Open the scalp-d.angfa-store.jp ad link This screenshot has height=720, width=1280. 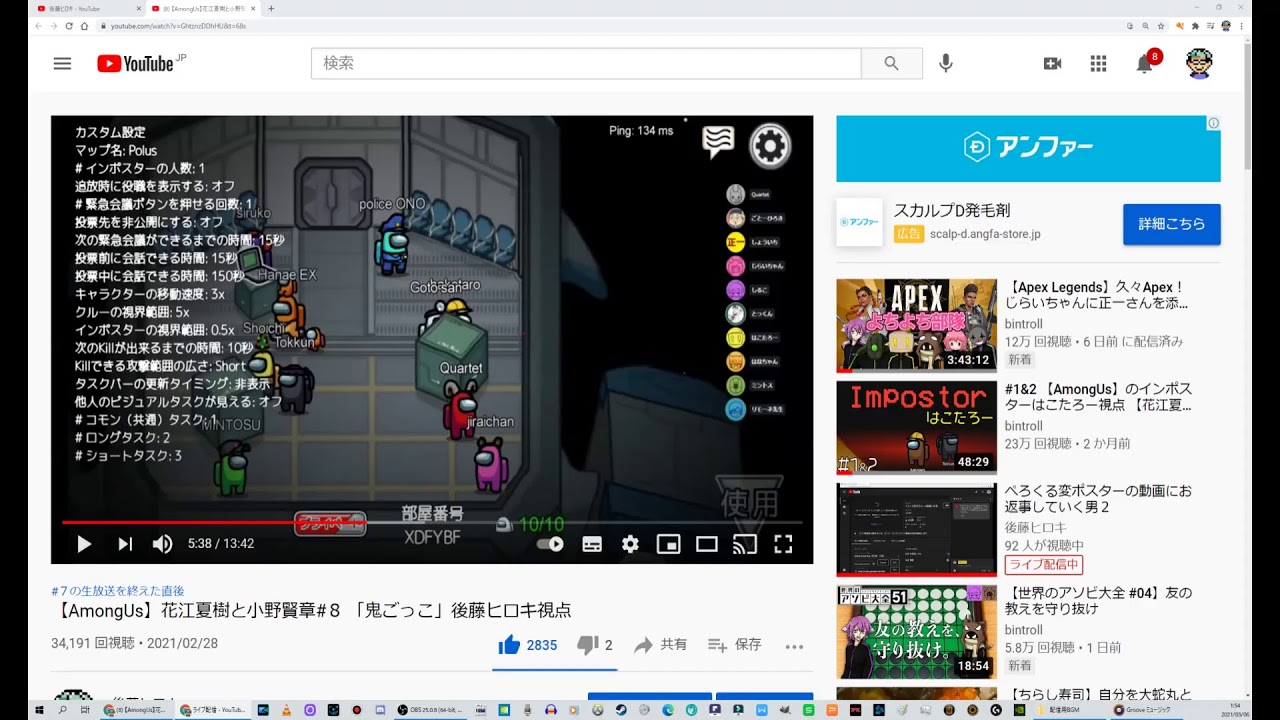985,234
